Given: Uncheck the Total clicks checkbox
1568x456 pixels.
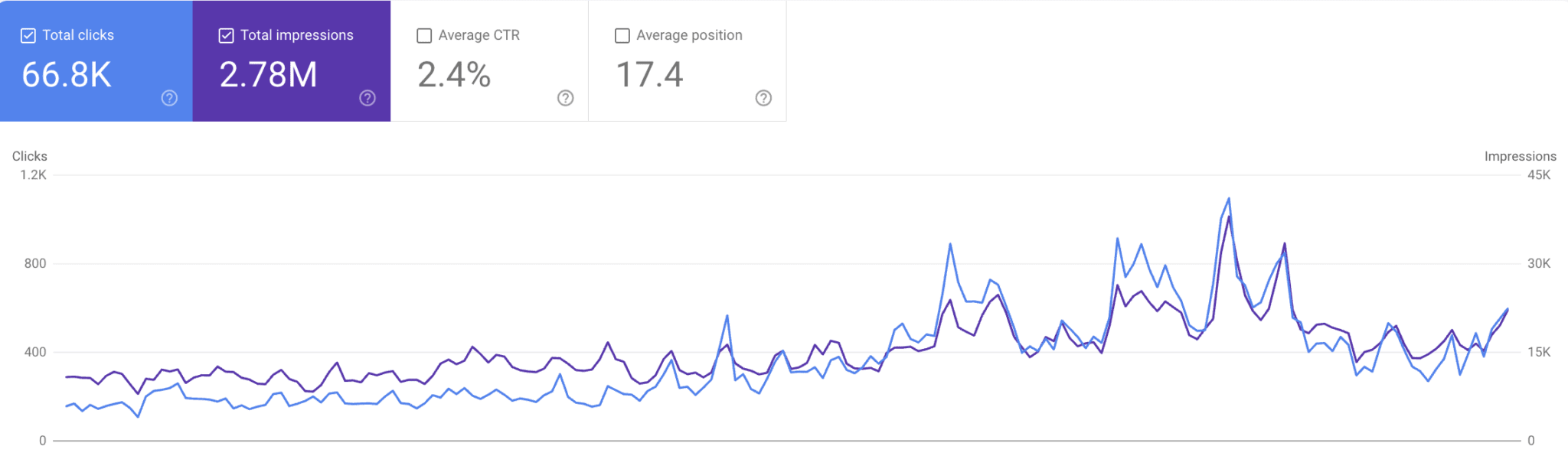Looking at the screenshot, I should click(x=28, y=35).
